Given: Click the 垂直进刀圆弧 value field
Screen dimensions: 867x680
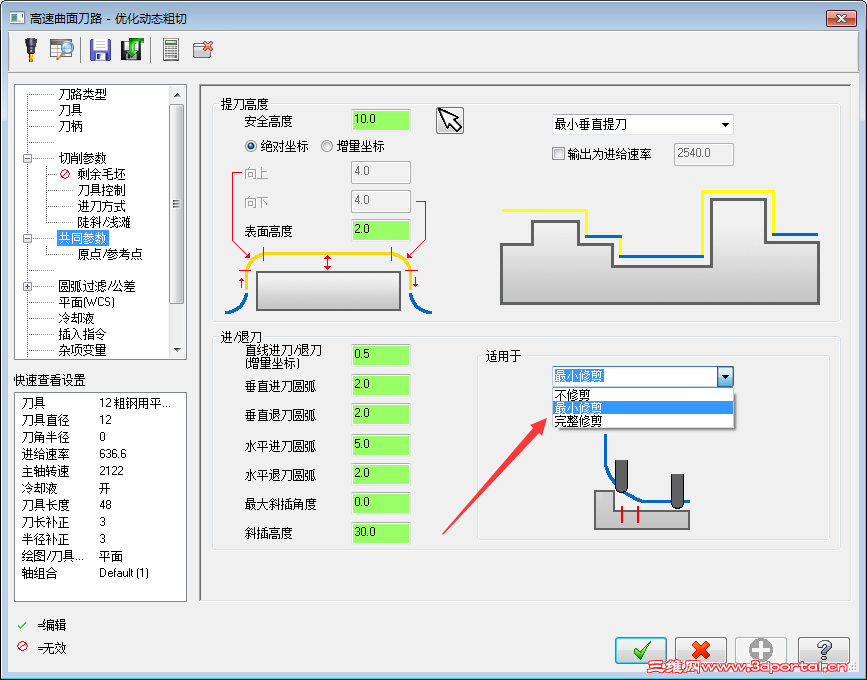Looking at the screenshot, I should point(380,385).
